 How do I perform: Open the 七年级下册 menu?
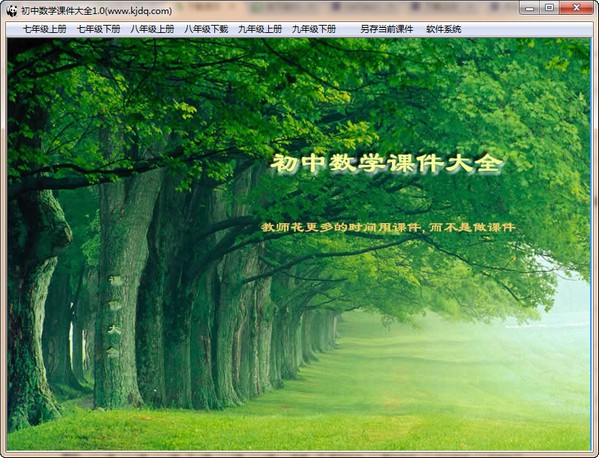[99, 29]
